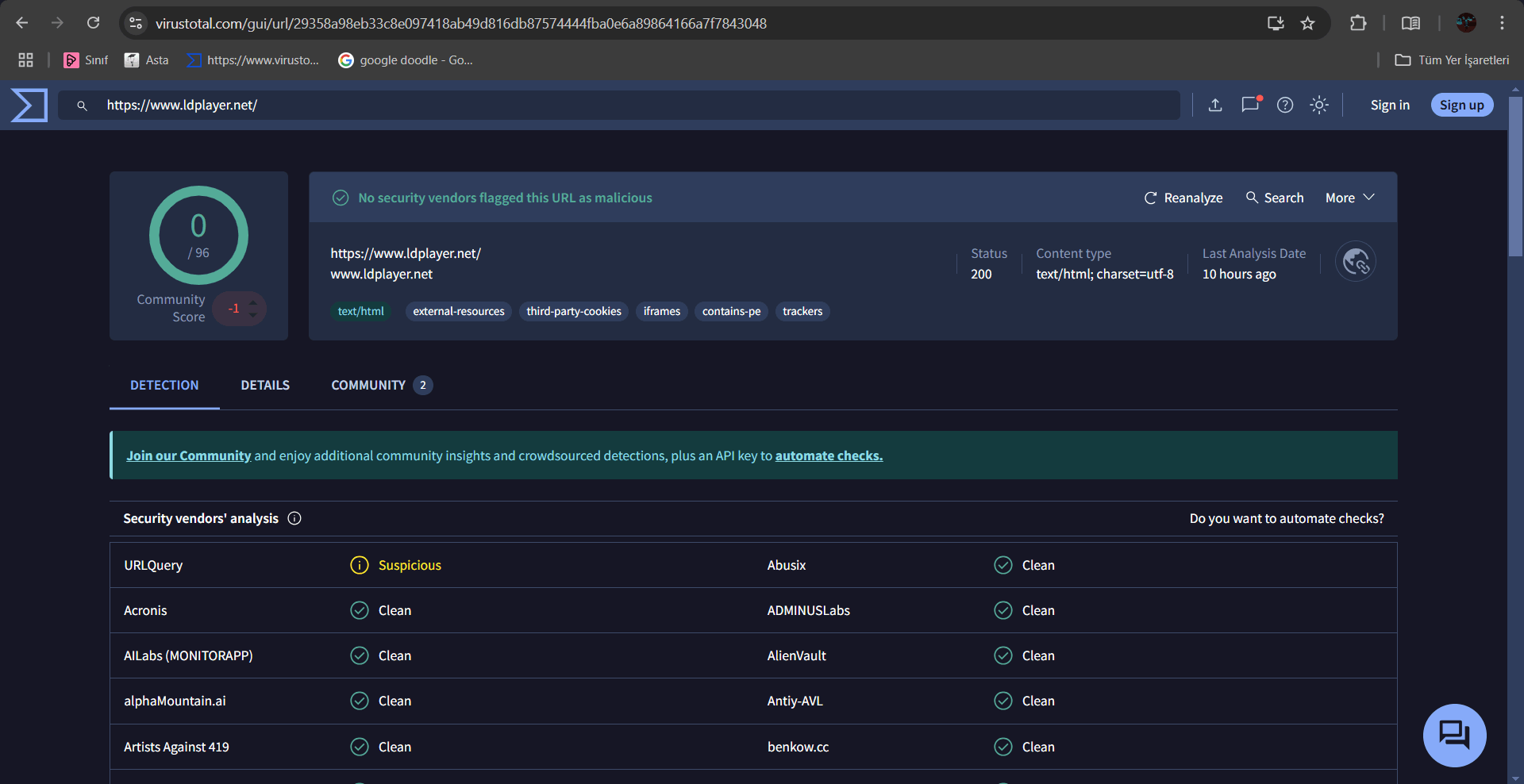Install the app from the address bar
This screenshot has width=1524, height=784.
point(1276,23)
